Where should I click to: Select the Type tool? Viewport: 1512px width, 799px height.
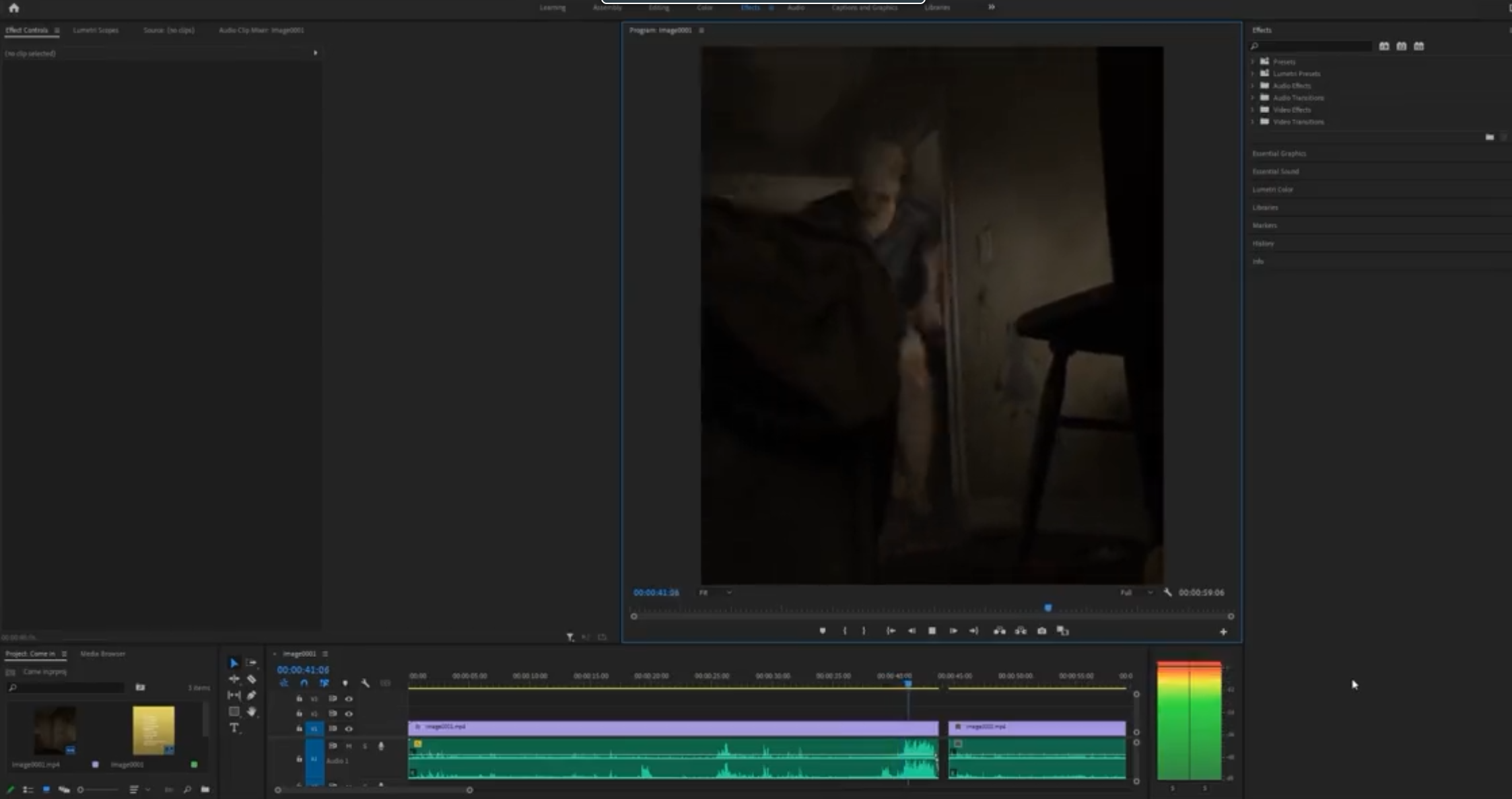point(234,728)
